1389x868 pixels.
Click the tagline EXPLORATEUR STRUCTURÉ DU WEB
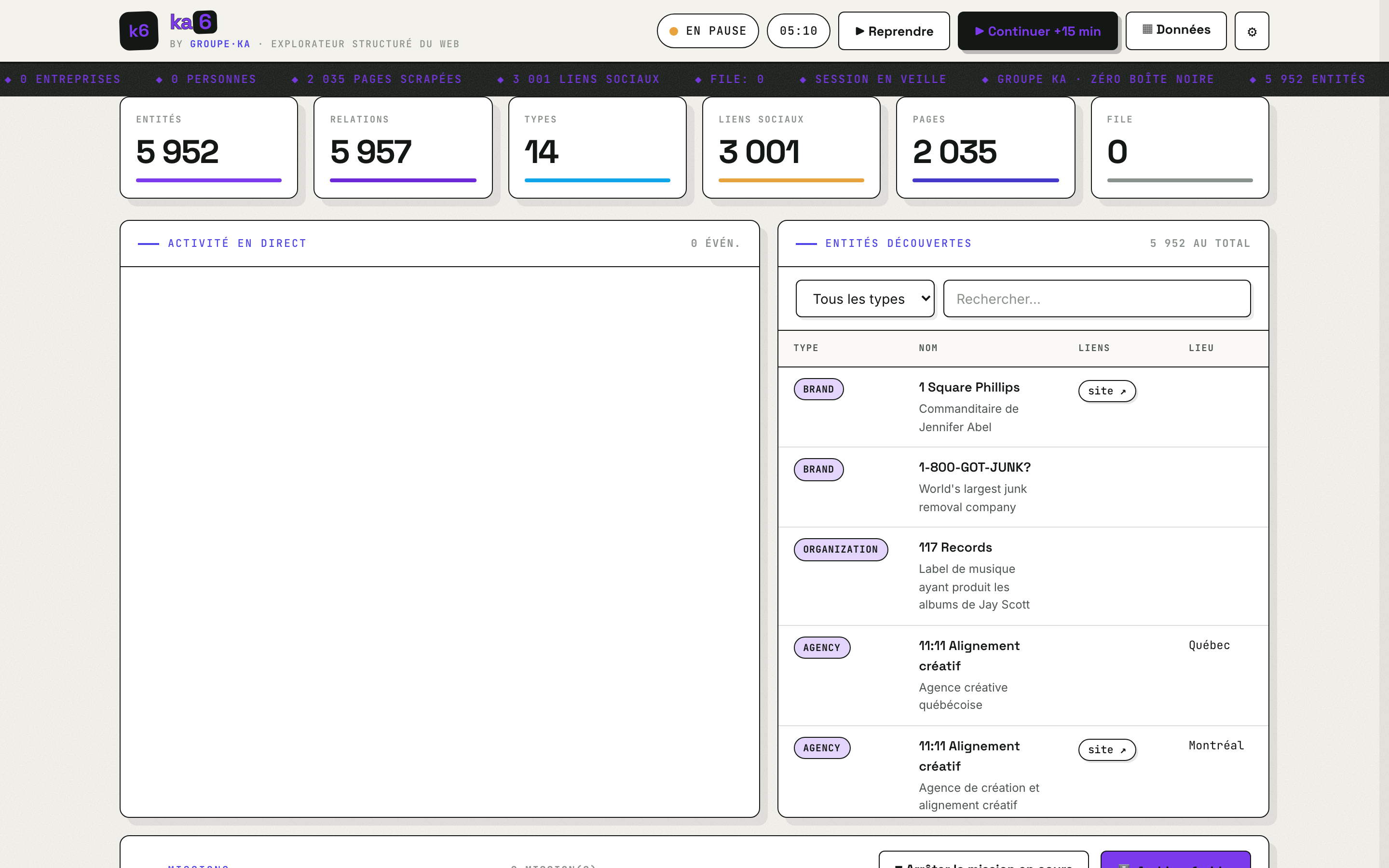365,44
